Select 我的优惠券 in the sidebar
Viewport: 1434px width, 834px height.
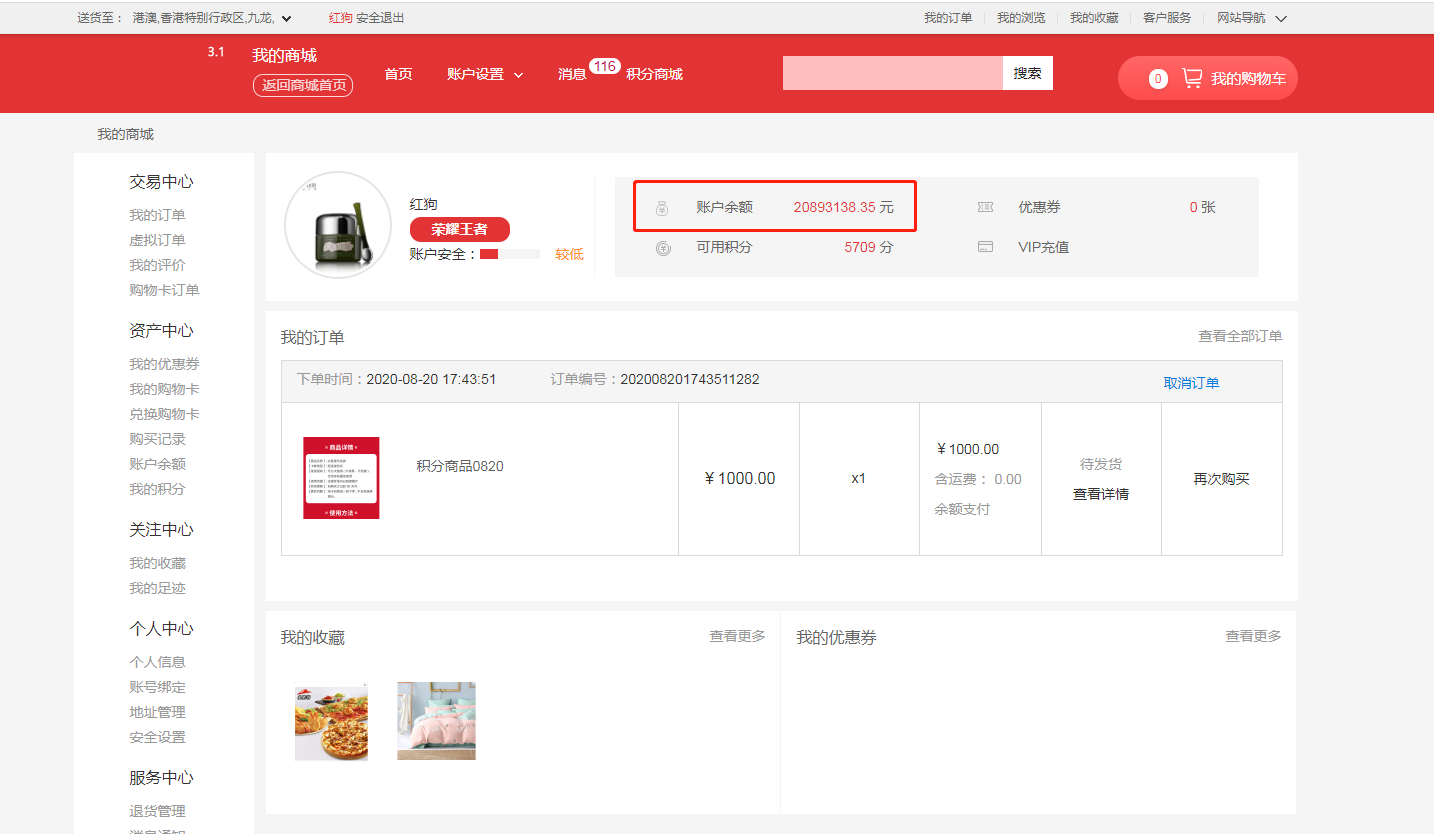164,364
